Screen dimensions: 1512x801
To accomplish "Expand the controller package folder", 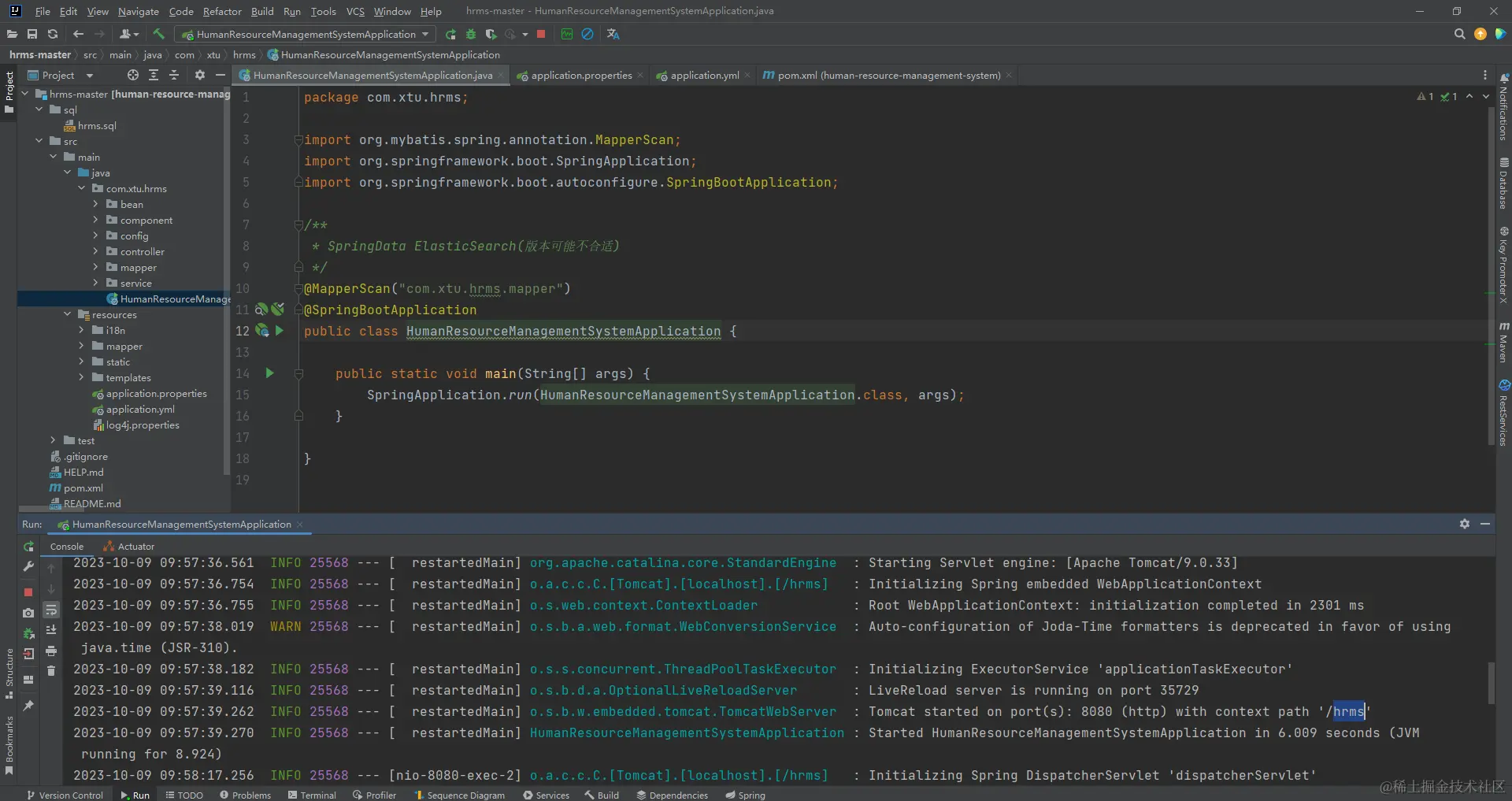I will click(96, 252).
